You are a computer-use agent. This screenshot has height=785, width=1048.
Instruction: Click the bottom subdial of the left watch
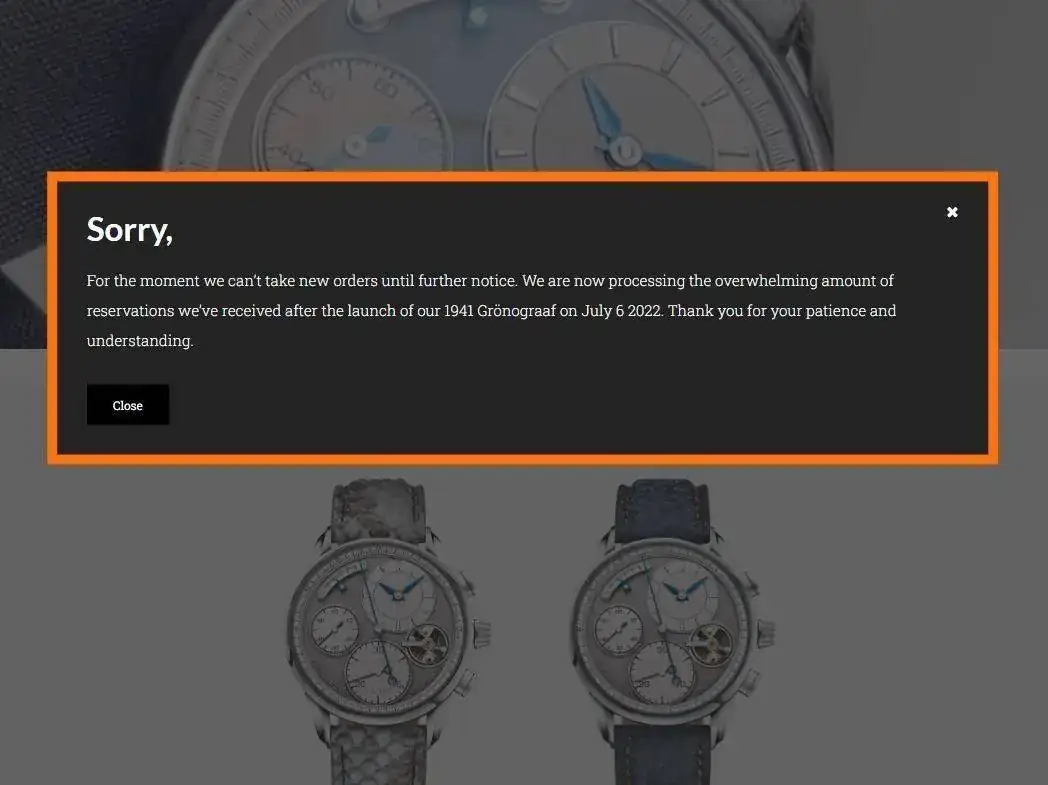(378, 672)
